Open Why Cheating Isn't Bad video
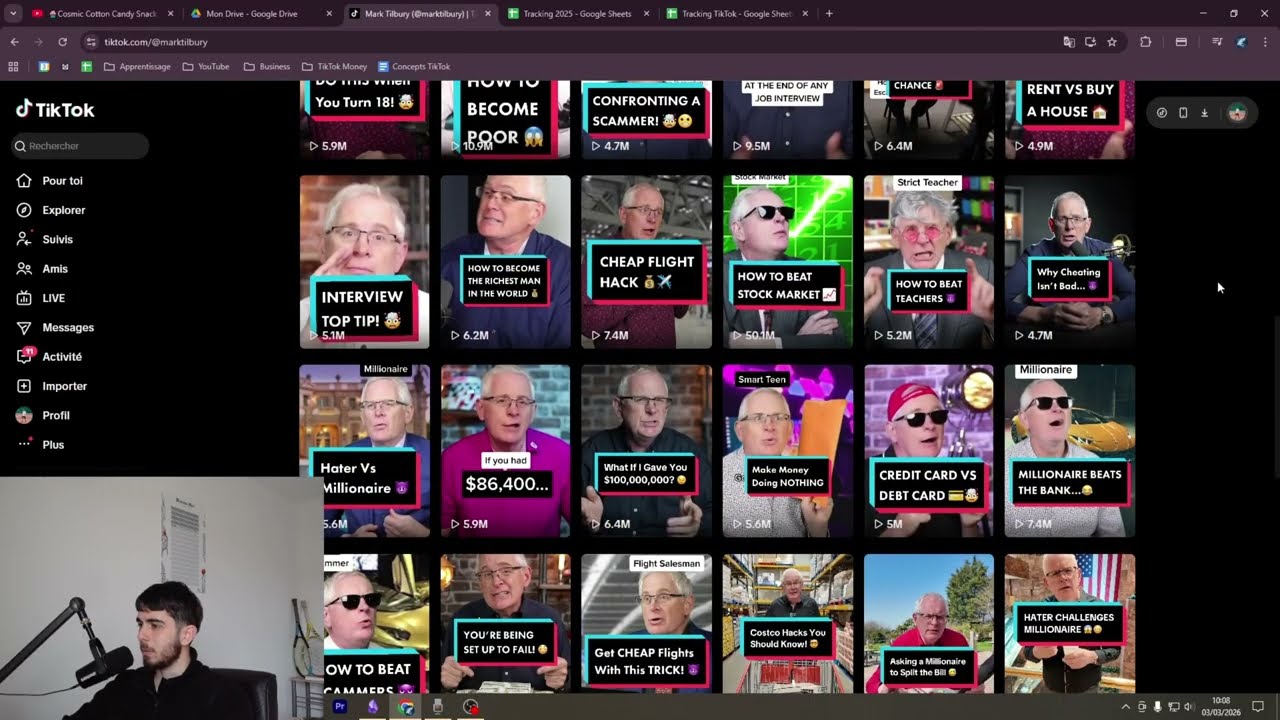This screenshot has width=1280, height=720. [1070, 262]
